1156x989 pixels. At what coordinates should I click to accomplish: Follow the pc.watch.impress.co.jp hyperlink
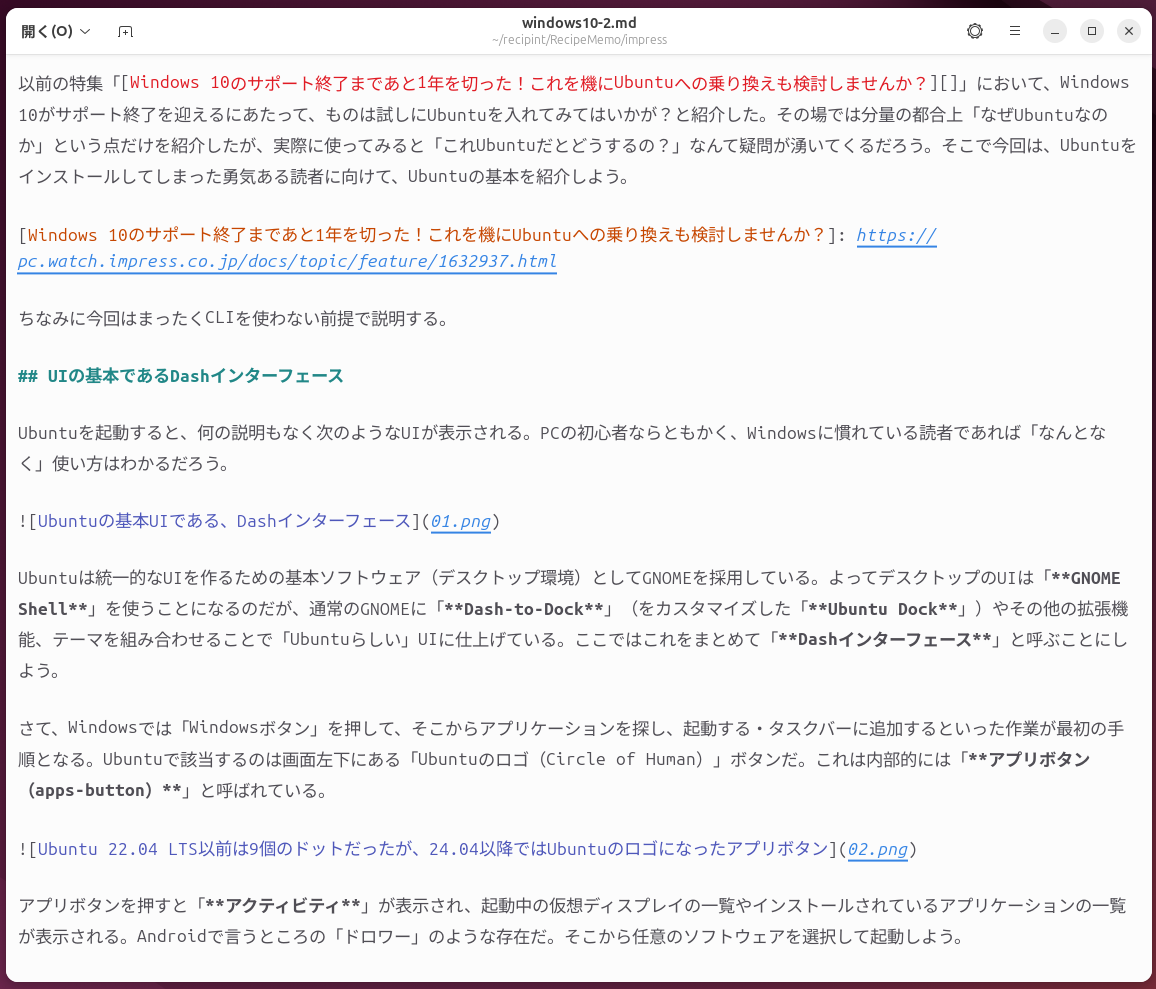[286, 262]
